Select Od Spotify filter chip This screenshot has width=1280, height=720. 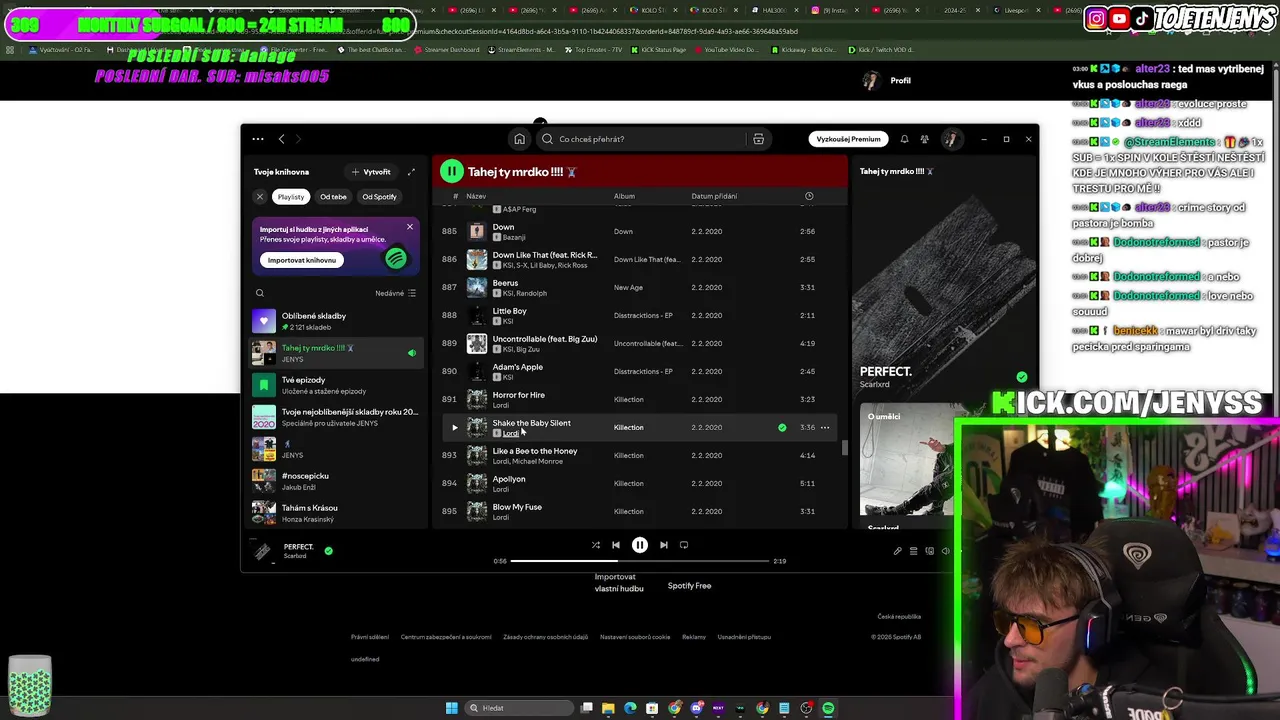380,197
